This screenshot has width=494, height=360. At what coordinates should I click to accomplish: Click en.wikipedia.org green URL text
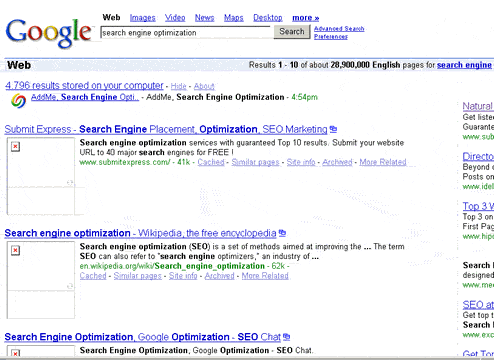(172, 266)
